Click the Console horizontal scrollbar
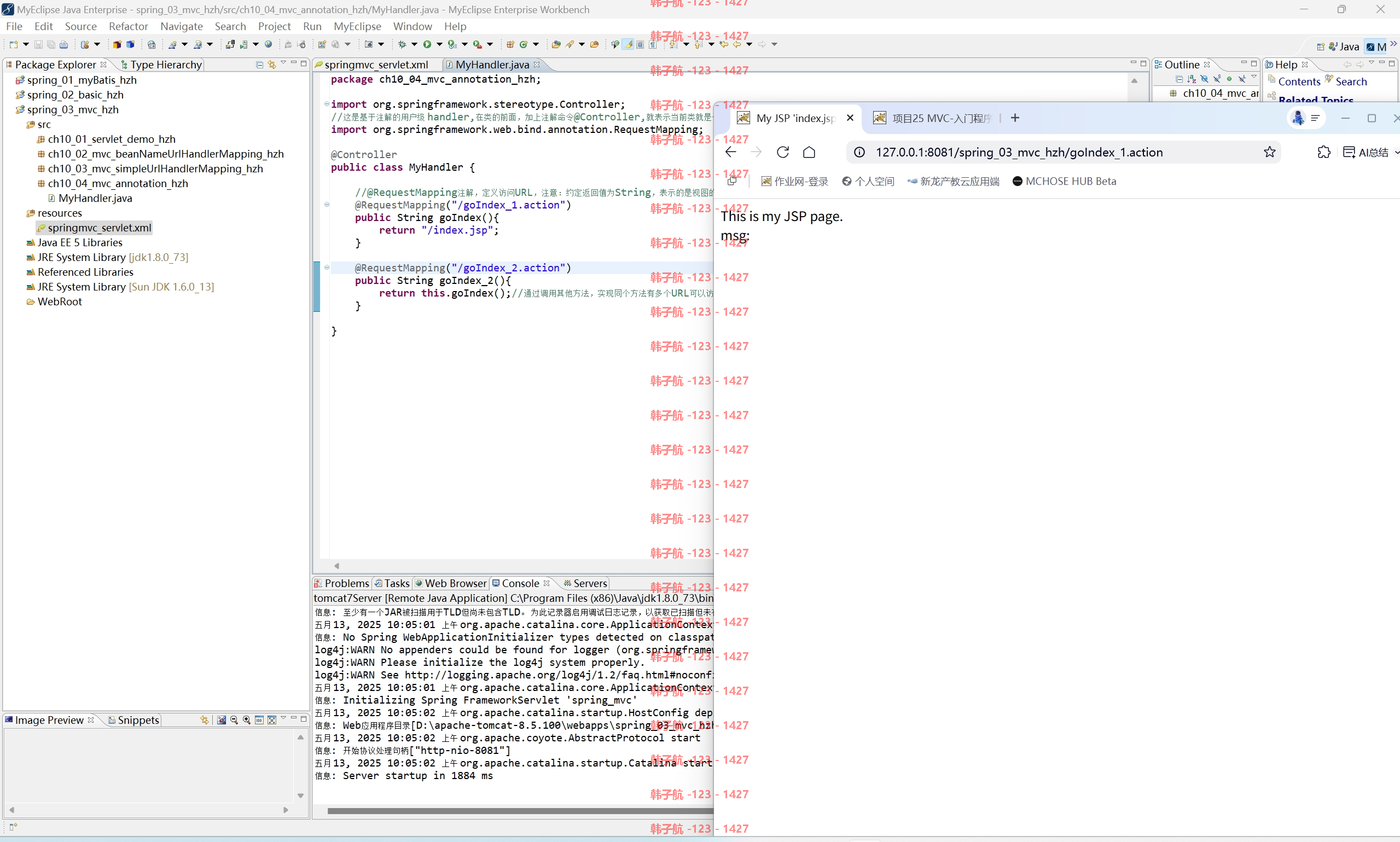The image size is (1400, 842). tap(520, 811)
